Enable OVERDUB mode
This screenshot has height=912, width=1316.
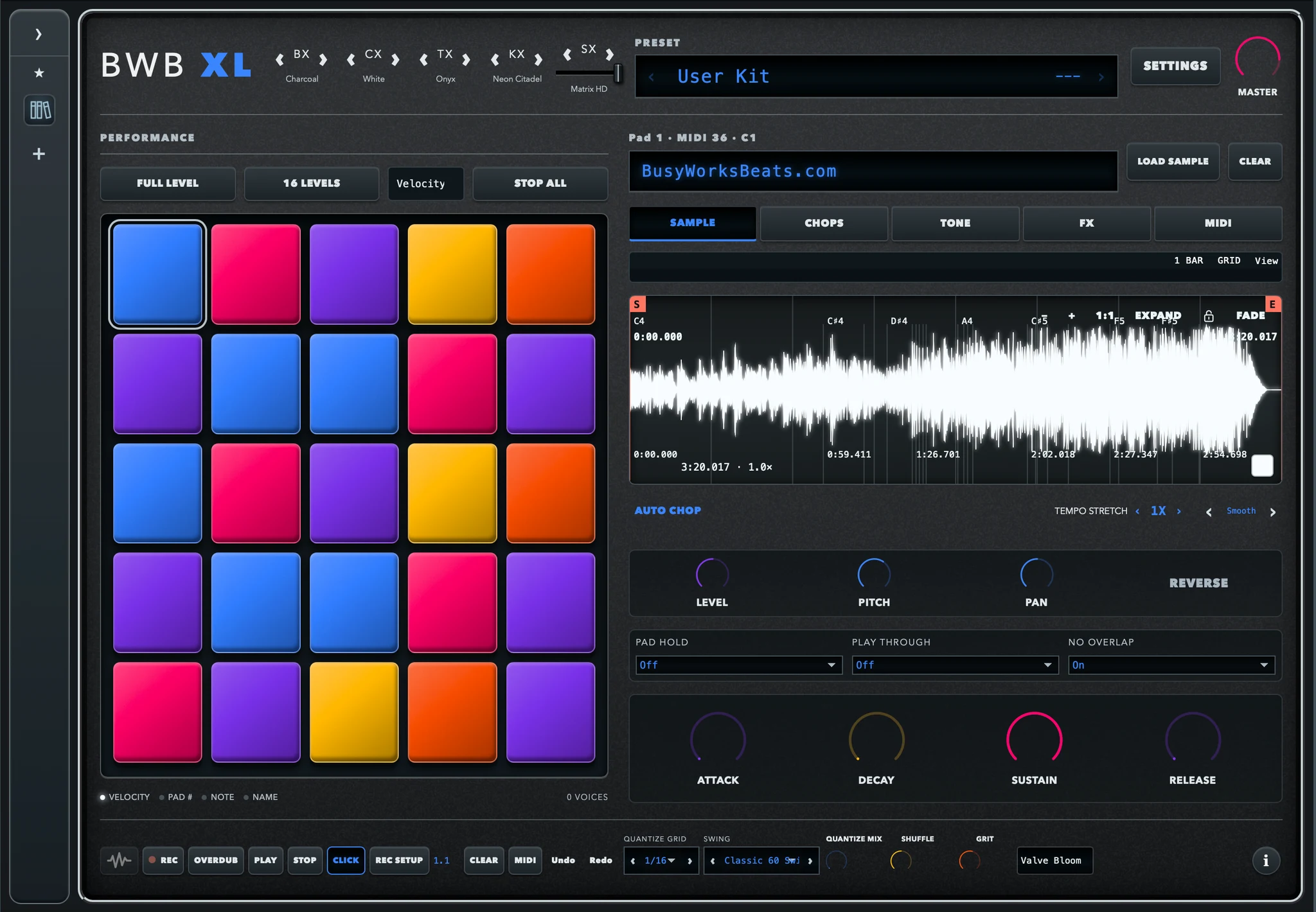coord(216,861)
